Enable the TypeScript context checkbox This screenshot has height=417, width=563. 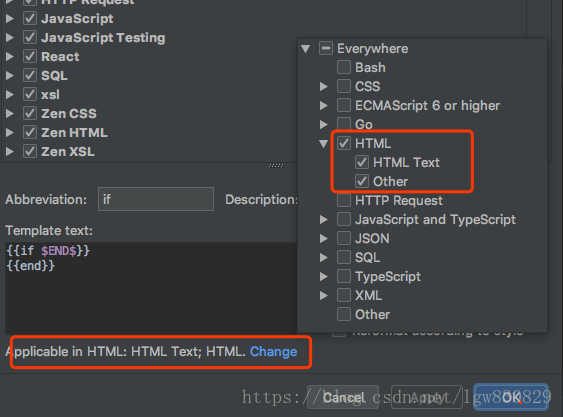[x=344, y=276]
